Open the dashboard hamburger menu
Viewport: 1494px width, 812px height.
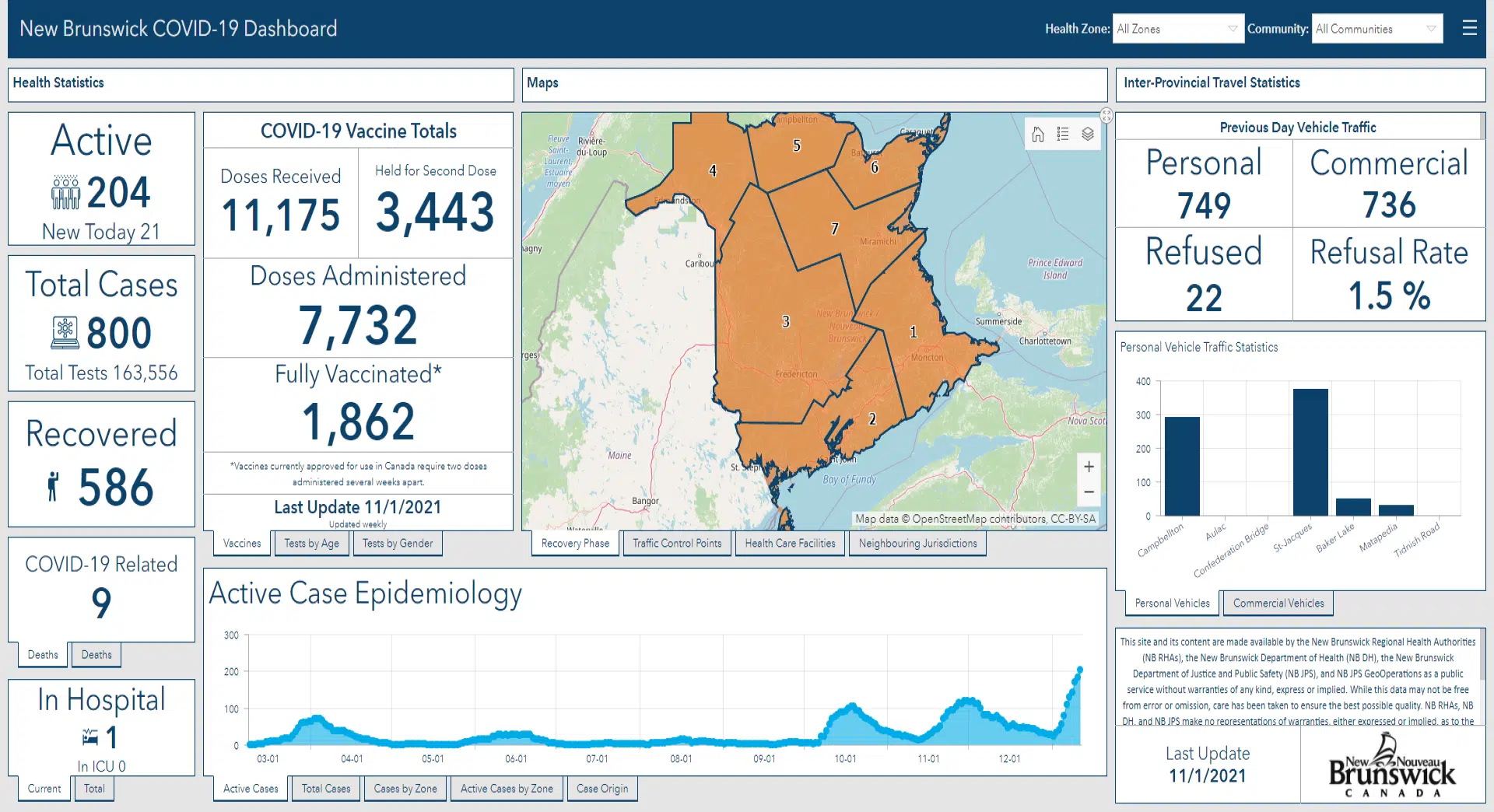point(1470,29)
